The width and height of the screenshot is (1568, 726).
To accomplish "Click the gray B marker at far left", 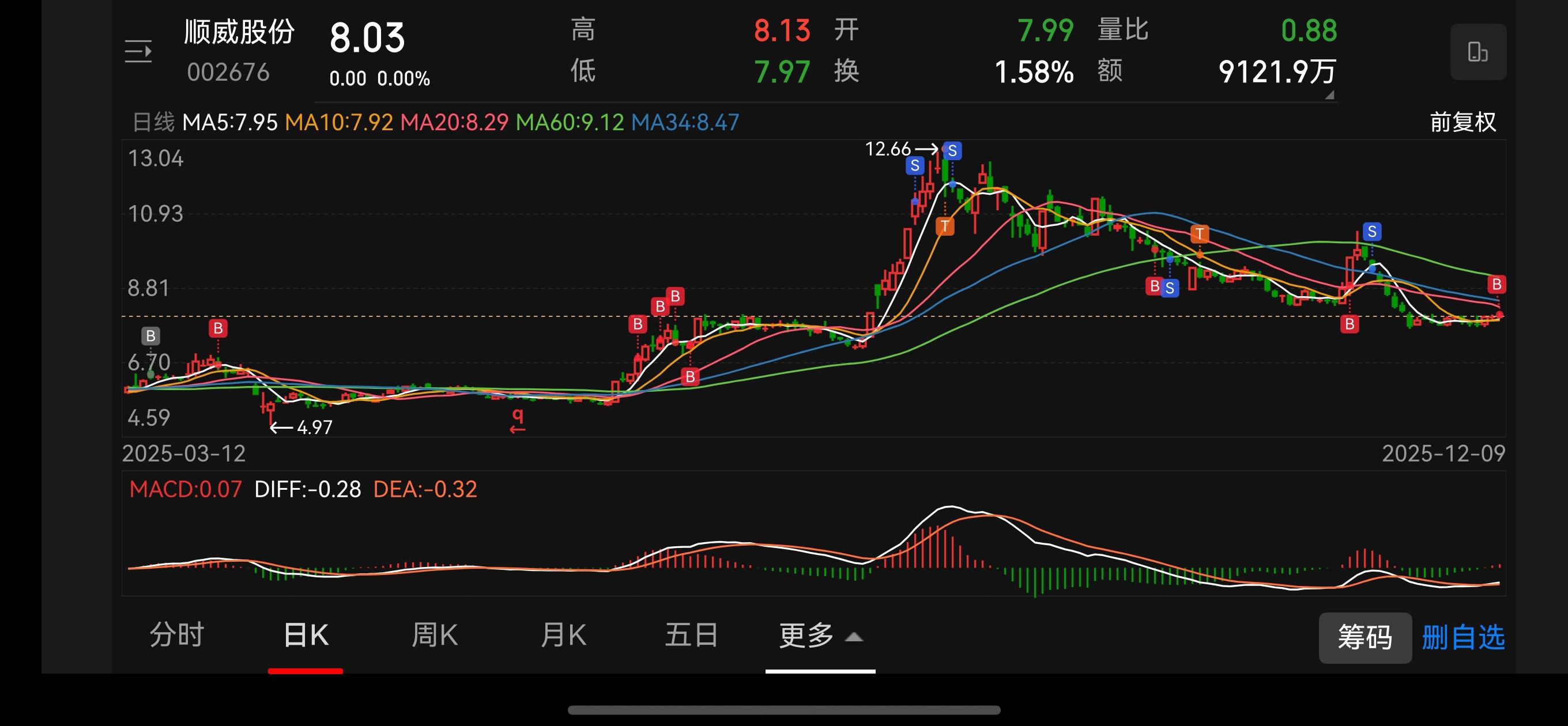I will pyautogui.click(x=150, y=336).
